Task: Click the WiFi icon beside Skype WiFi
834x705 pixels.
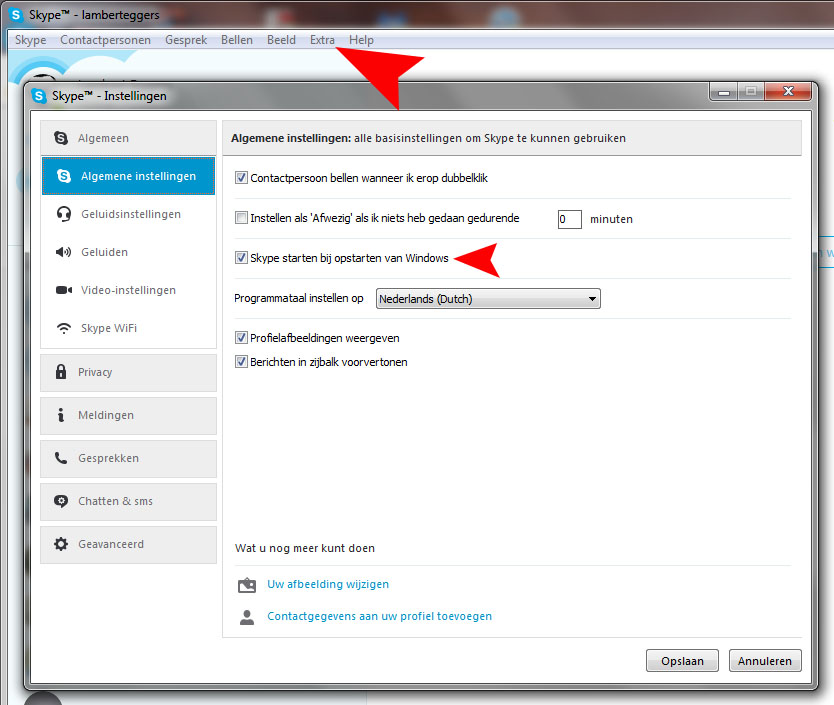Action: (x=64, y=328)
